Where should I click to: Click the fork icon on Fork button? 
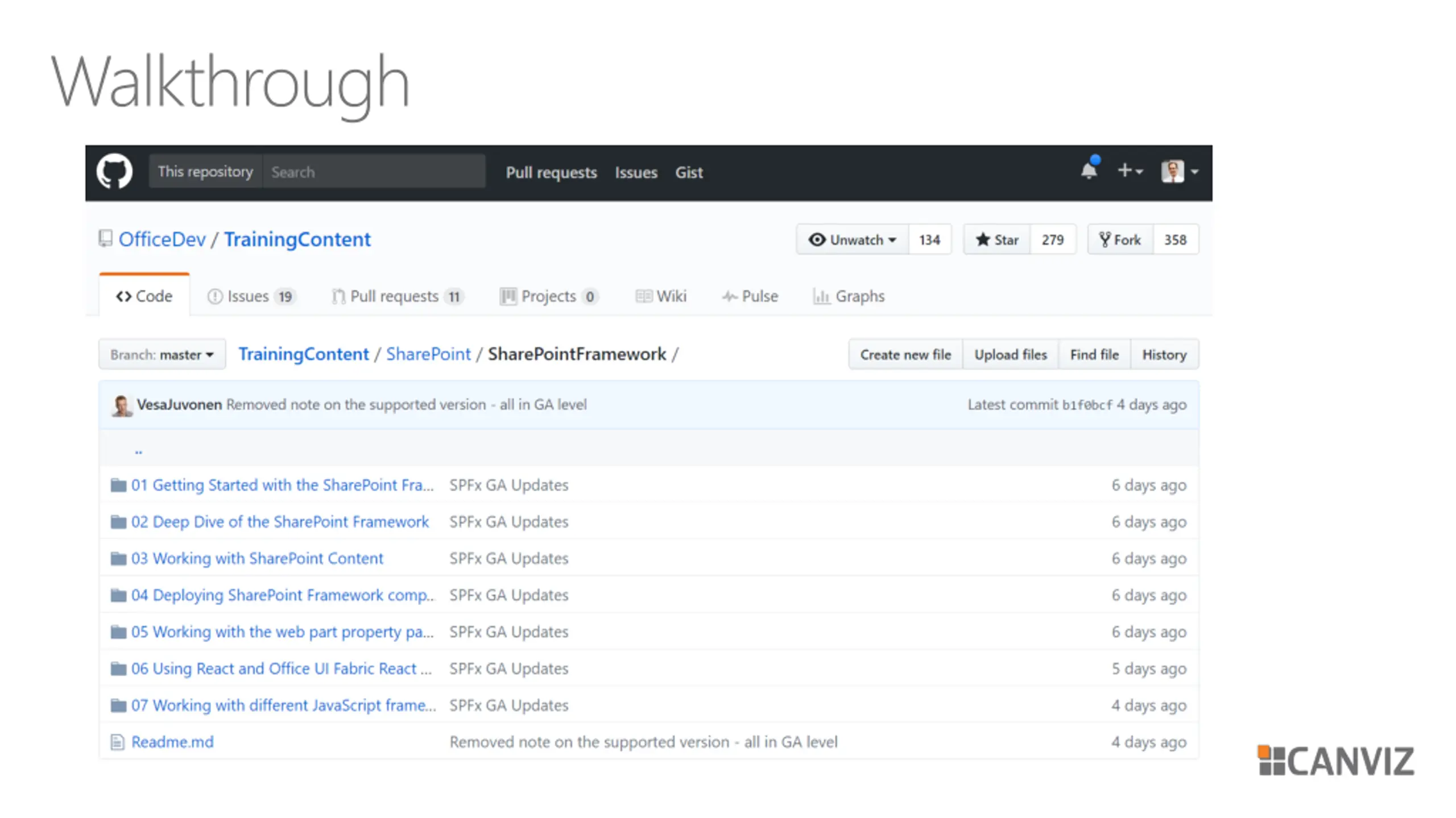coord(1105,239)
